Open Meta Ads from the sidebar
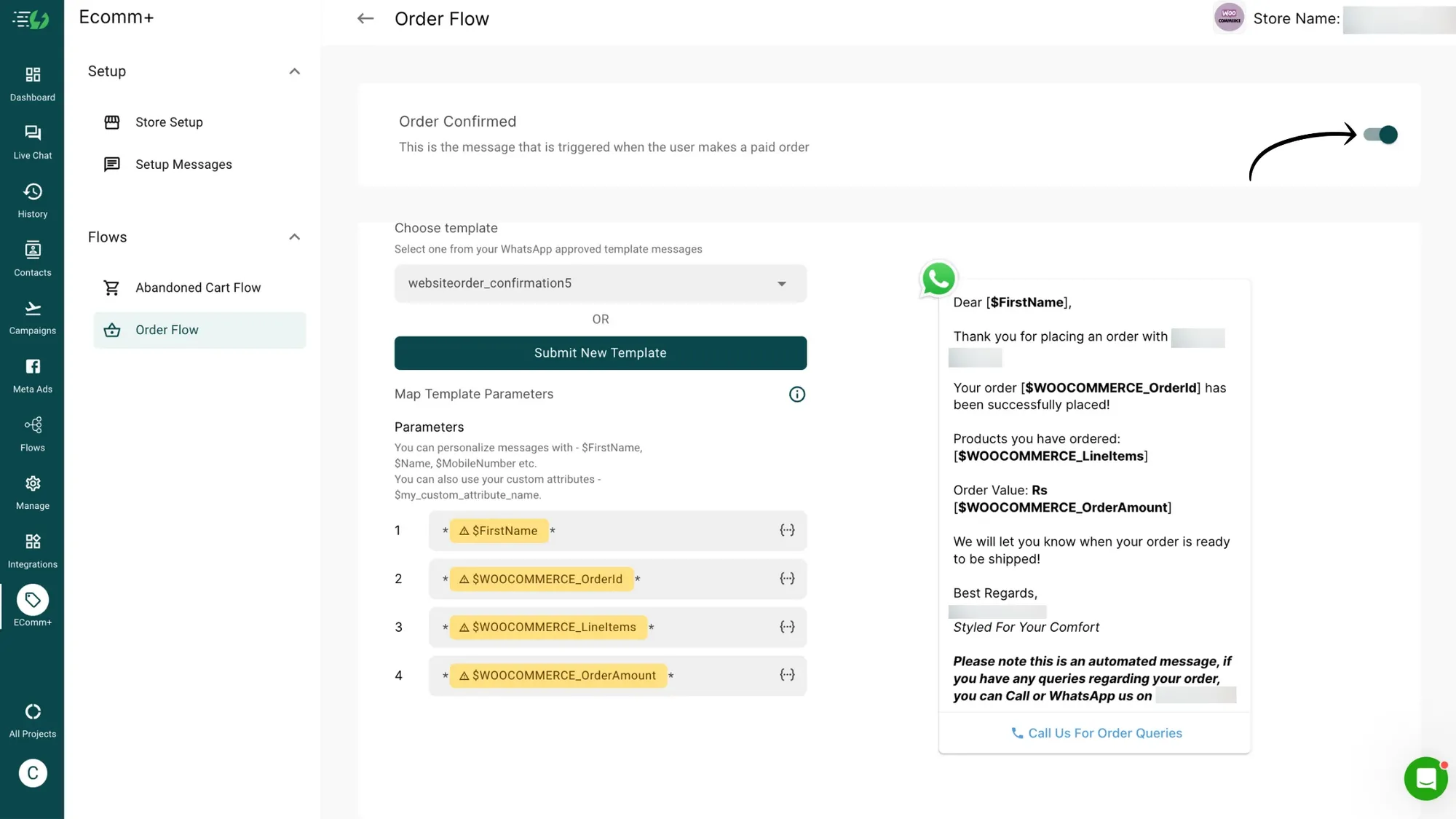This screenshot has height=819, width=1456. point(32,374)
